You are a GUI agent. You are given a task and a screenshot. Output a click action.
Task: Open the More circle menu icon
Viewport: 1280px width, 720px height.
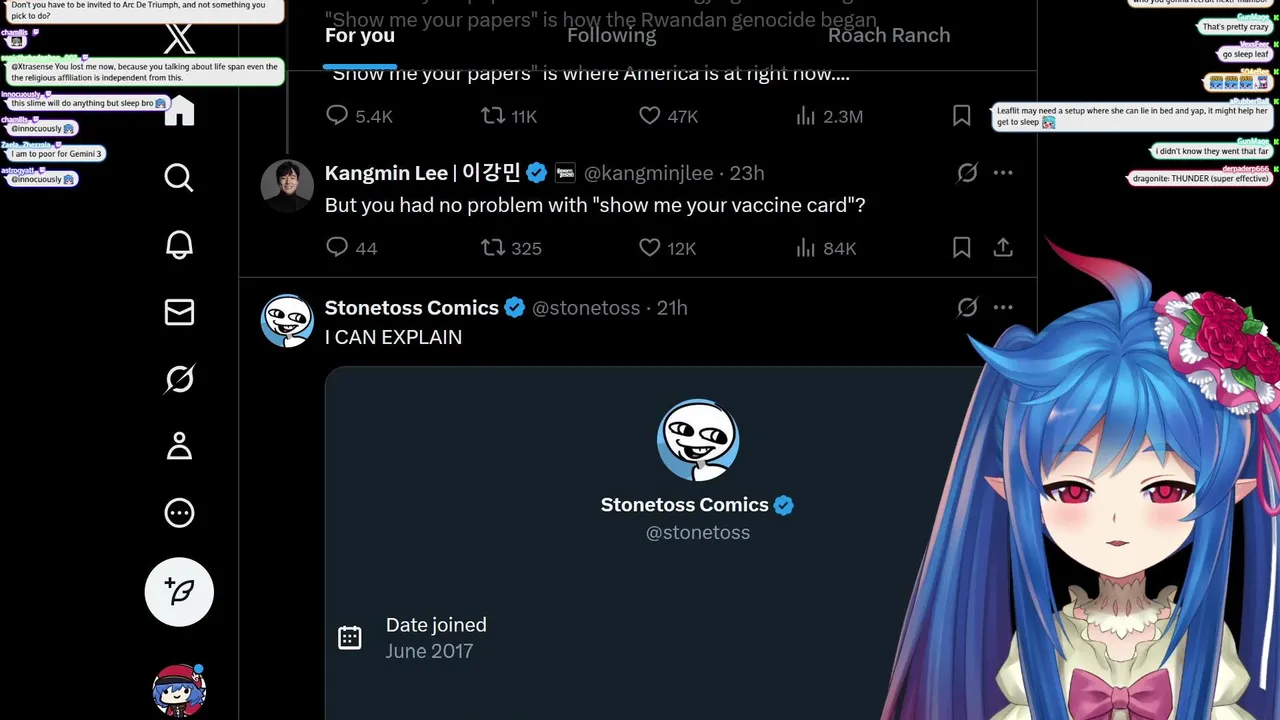click(179, 513)
